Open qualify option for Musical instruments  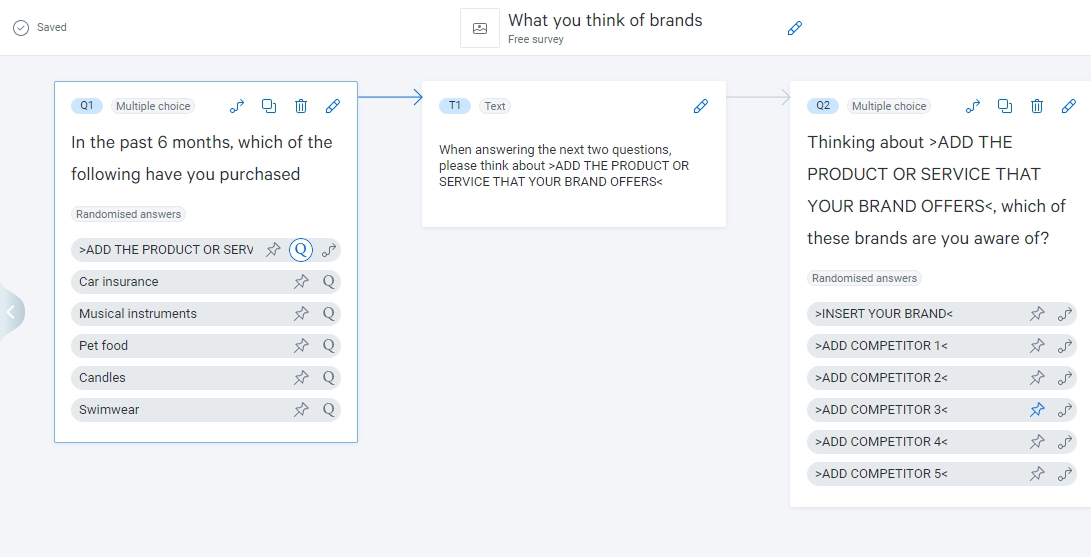tap(328, 314)
